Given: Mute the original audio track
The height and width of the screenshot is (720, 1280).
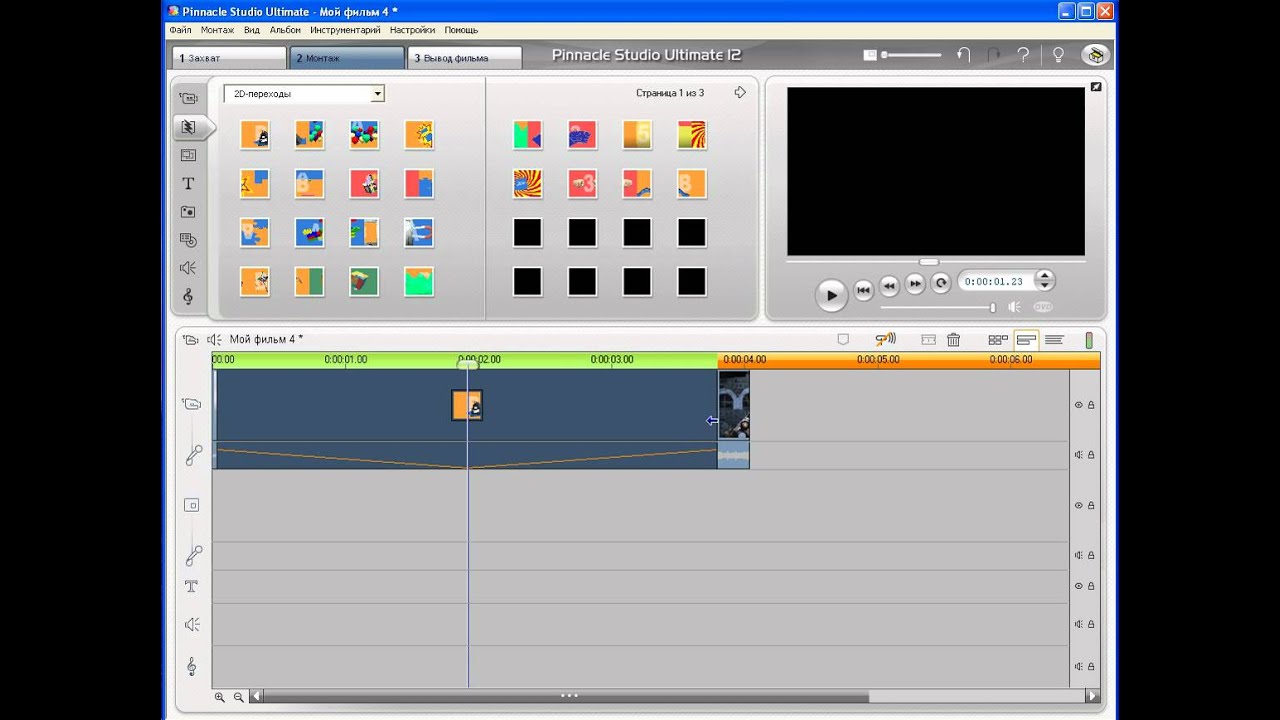Looking at the screenshot, I should (1079, 455).
